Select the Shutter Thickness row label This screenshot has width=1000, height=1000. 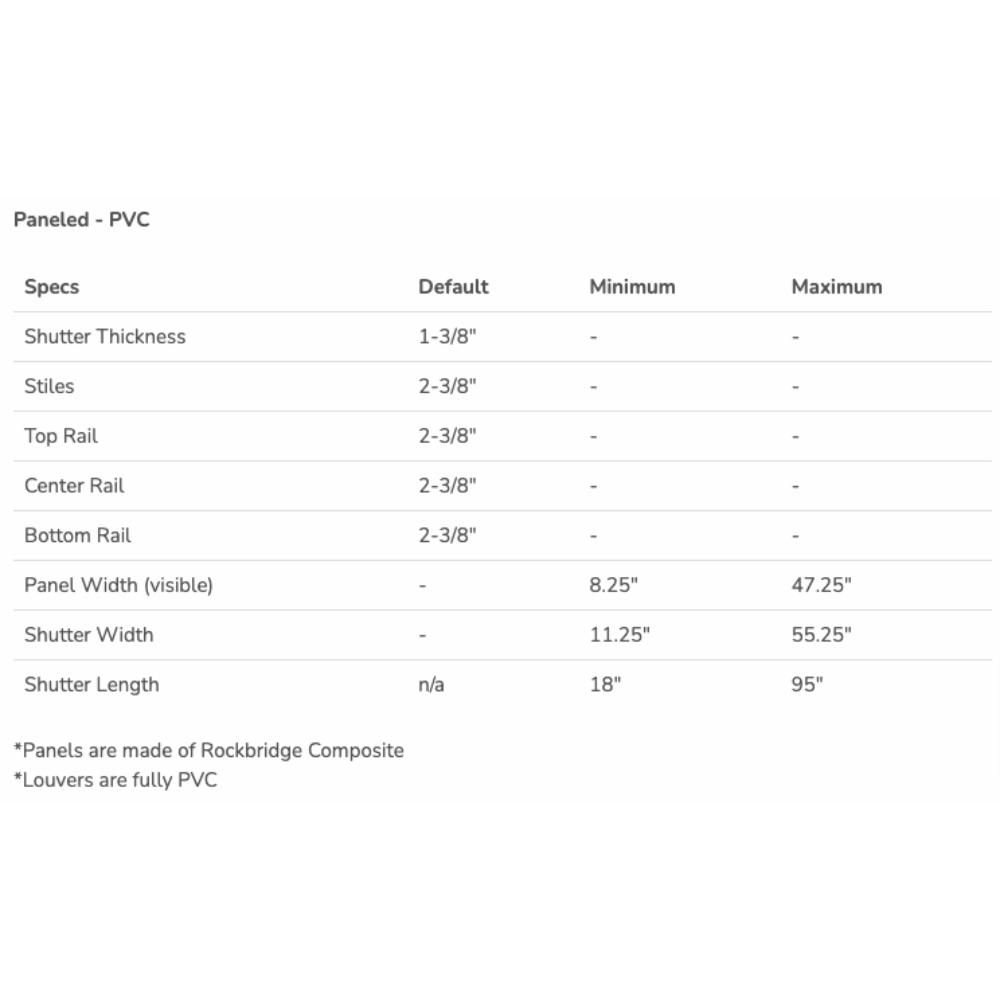(x=105, y=337)
